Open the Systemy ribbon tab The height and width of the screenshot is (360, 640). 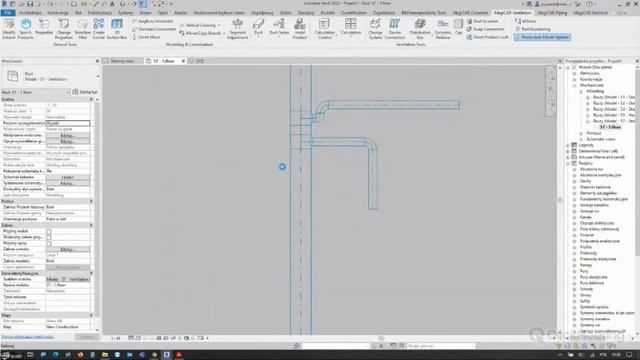(125, 13)
